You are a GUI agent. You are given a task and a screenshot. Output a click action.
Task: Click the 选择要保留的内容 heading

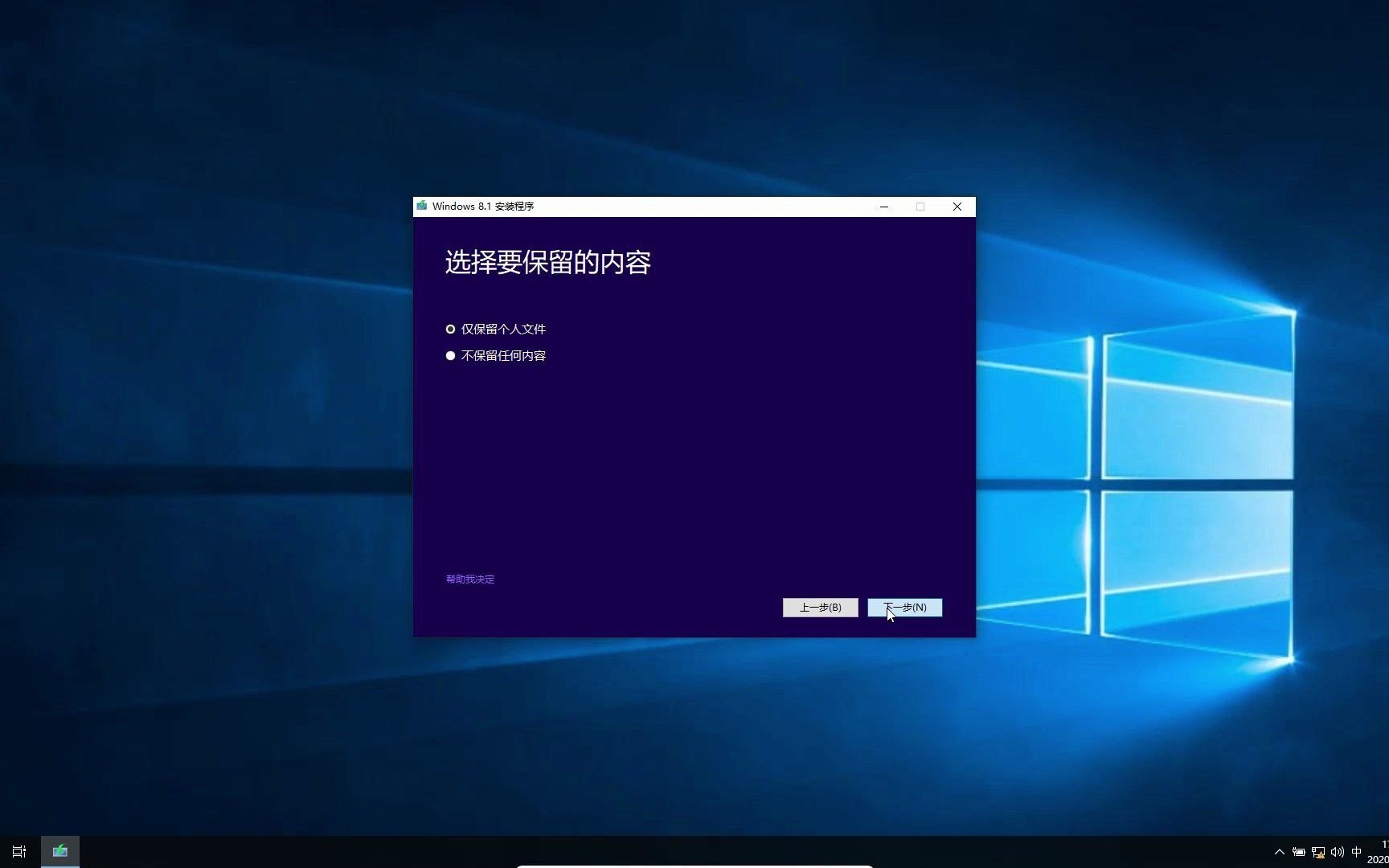548,262
